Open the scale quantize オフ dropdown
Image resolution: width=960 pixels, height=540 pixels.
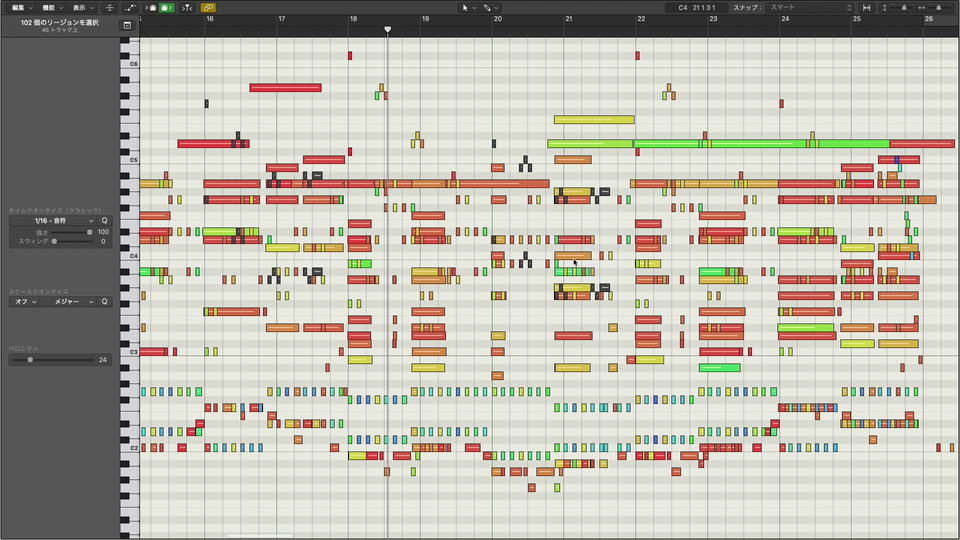click(24, 302)
